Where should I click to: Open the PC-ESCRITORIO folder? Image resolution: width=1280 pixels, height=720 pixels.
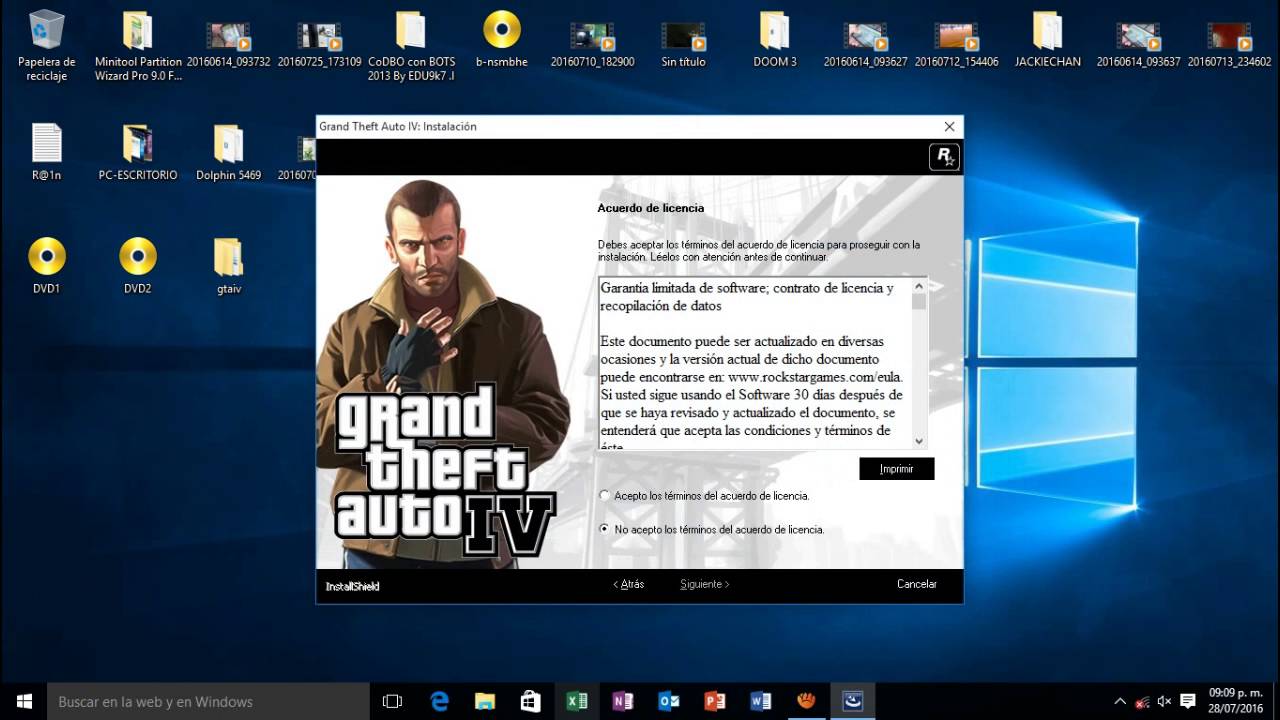tap(138, 152)
